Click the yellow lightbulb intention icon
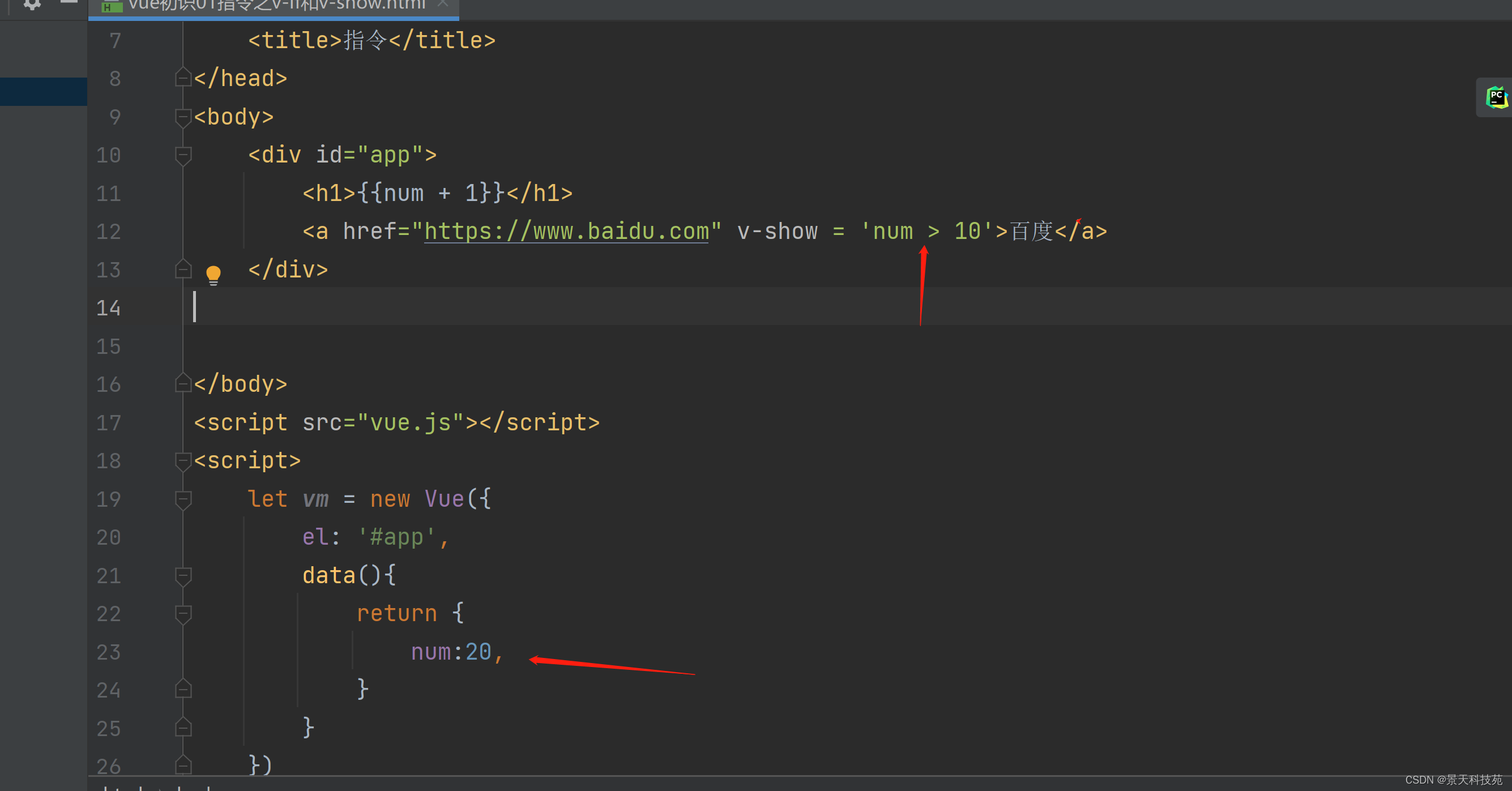The width and height of the screenshot is (1512, 791). point(213,275)
